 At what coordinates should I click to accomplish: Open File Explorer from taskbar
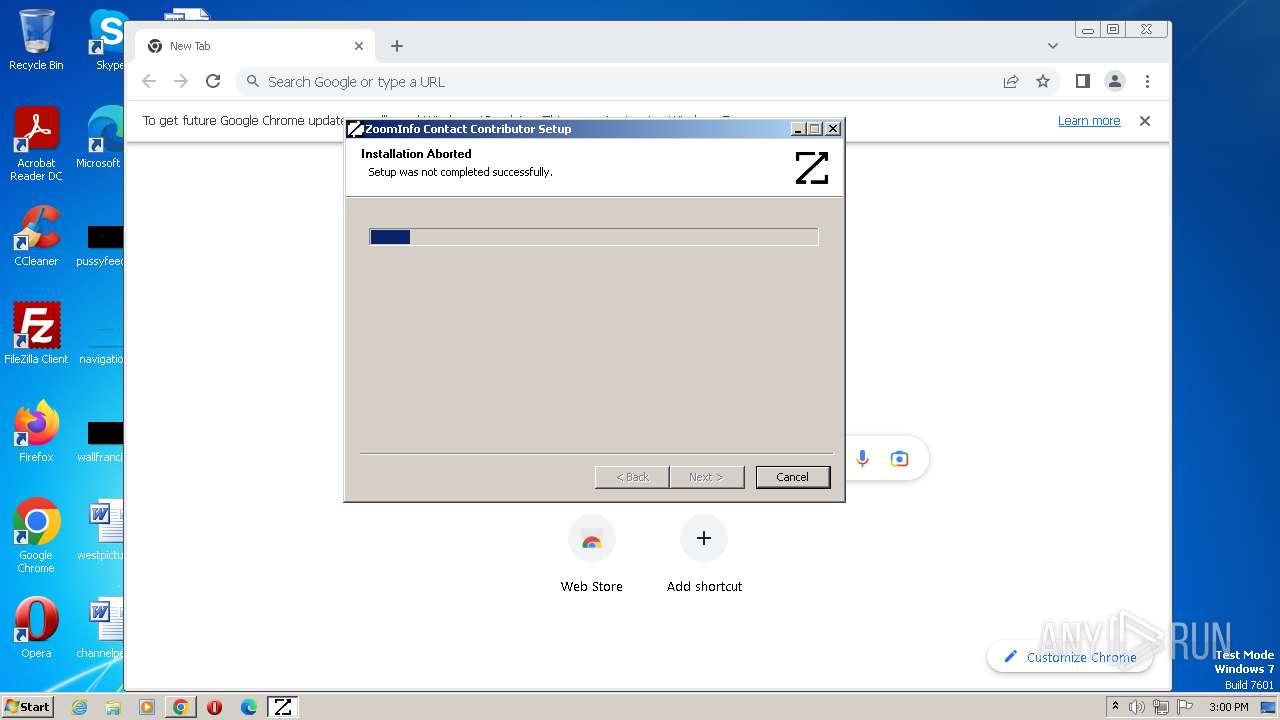[x=113, y=707]
